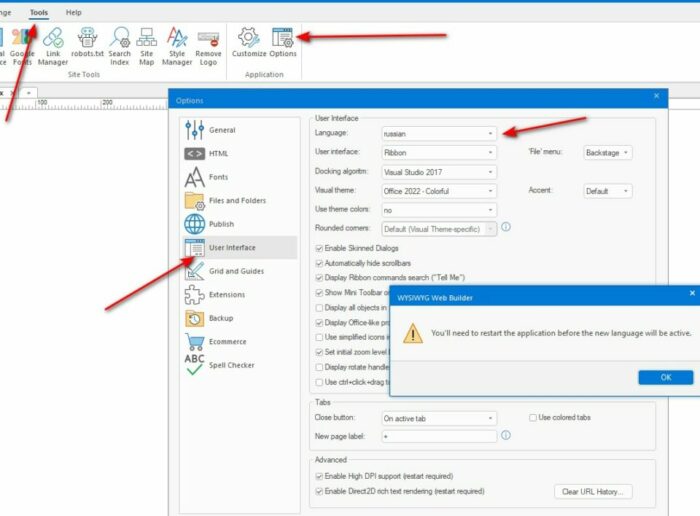Toggle Enable Skinned Dialogs checkbox

[319, 246]
